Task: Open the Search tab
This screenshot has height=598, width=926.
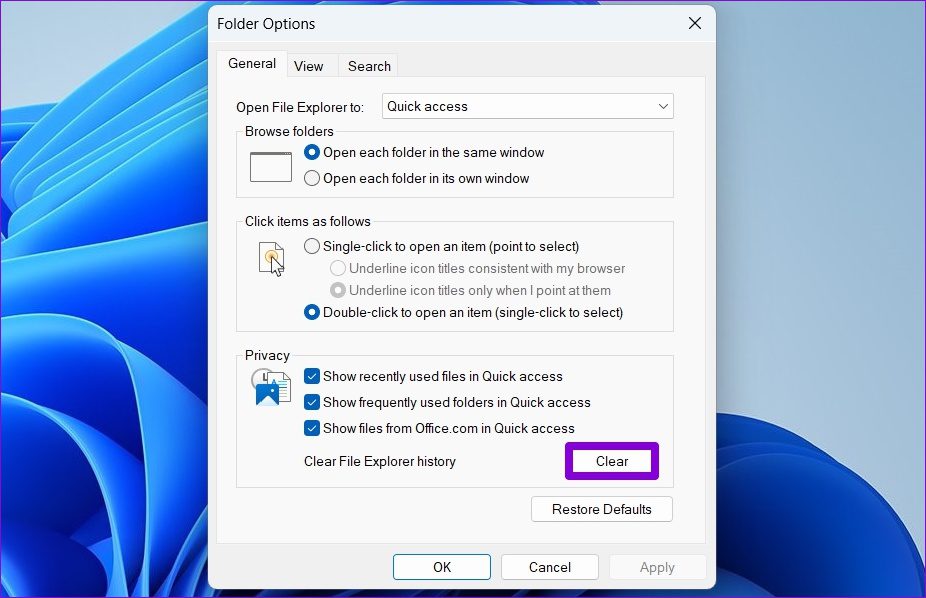Action: [x=369, y=66]
